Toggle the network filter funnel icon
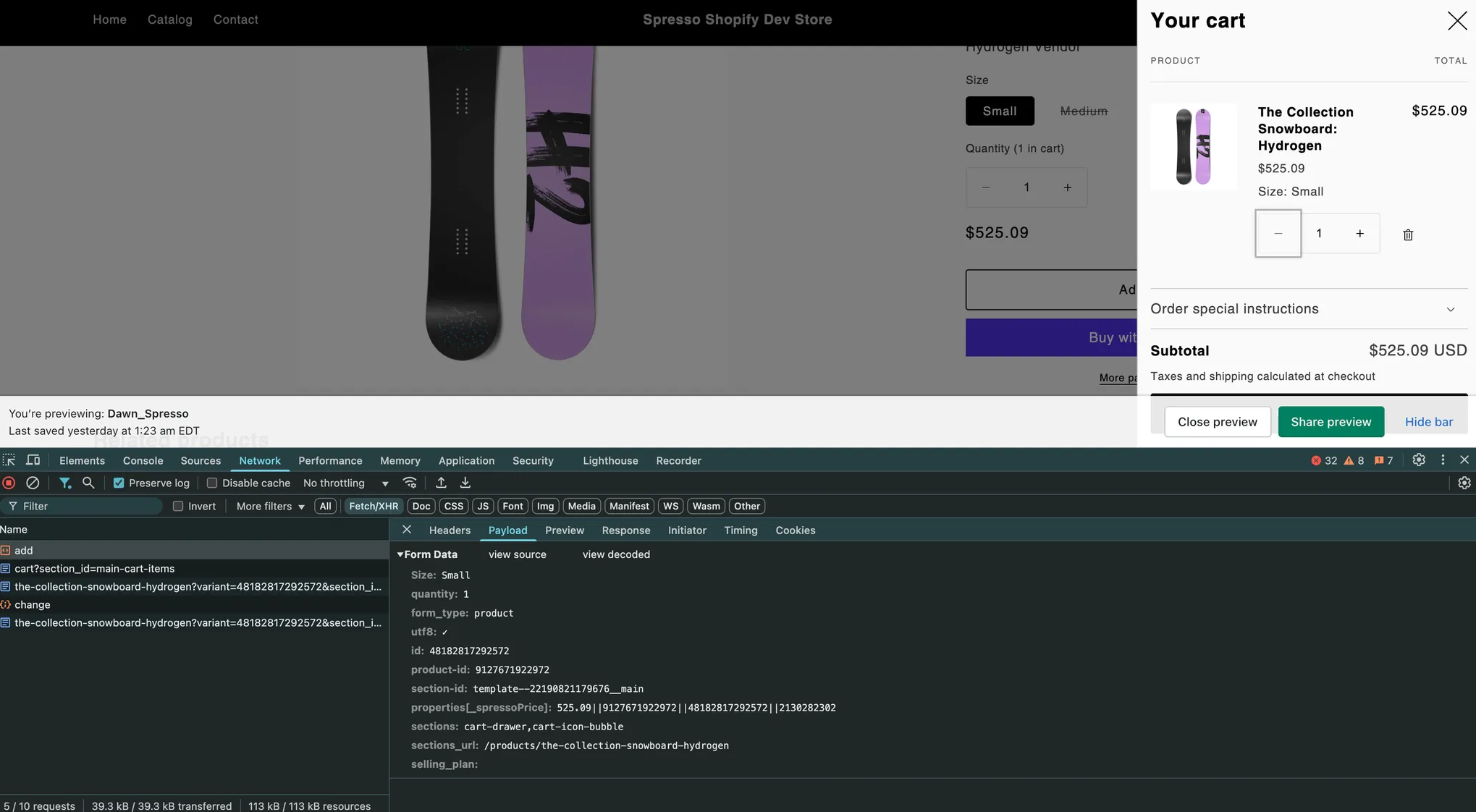Viewport: 1476px width, 812px height. [65, 483]
